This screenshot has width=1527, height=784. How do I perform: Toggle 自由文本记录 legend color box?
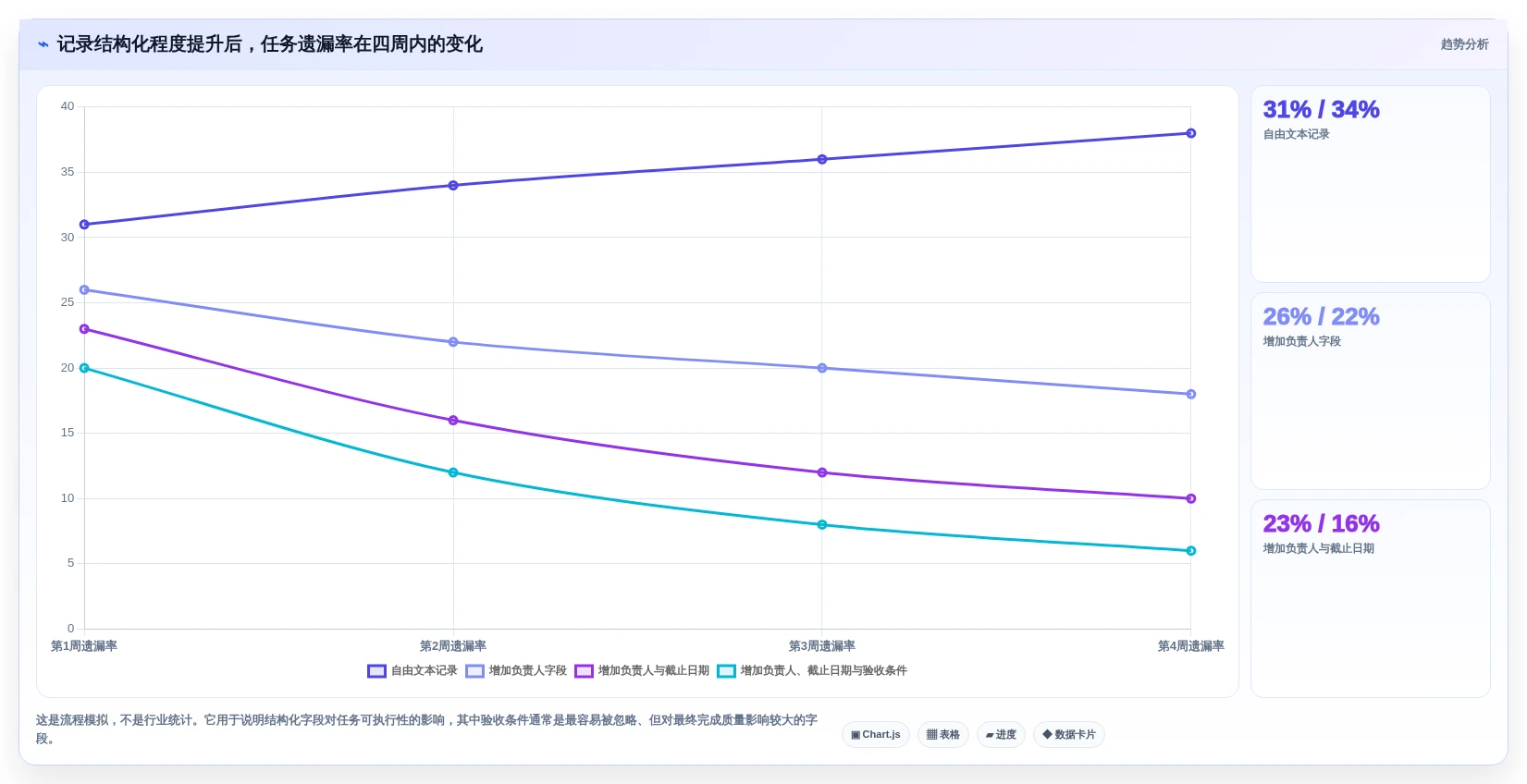[x=376, y=671]
